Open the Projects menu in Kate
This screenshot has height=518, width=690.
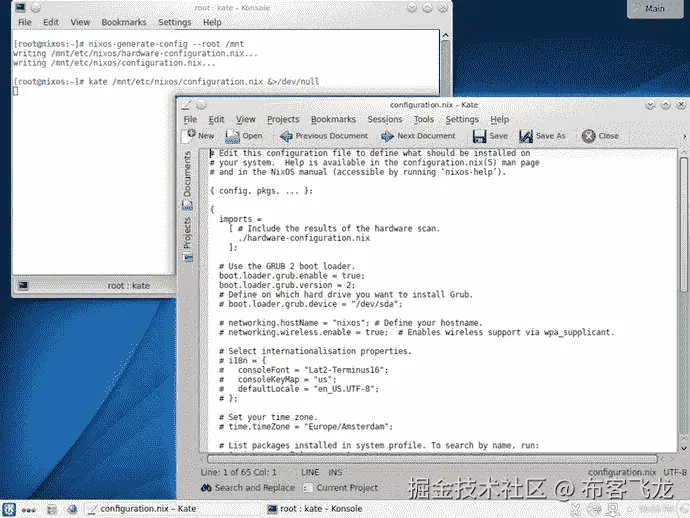[283, 119]
